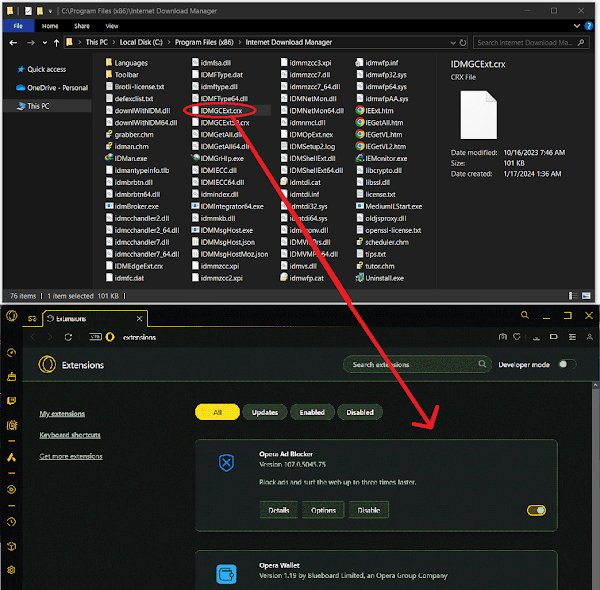Select the All filter chip
This screenshot has width=600, height=590.
point(217,412)
